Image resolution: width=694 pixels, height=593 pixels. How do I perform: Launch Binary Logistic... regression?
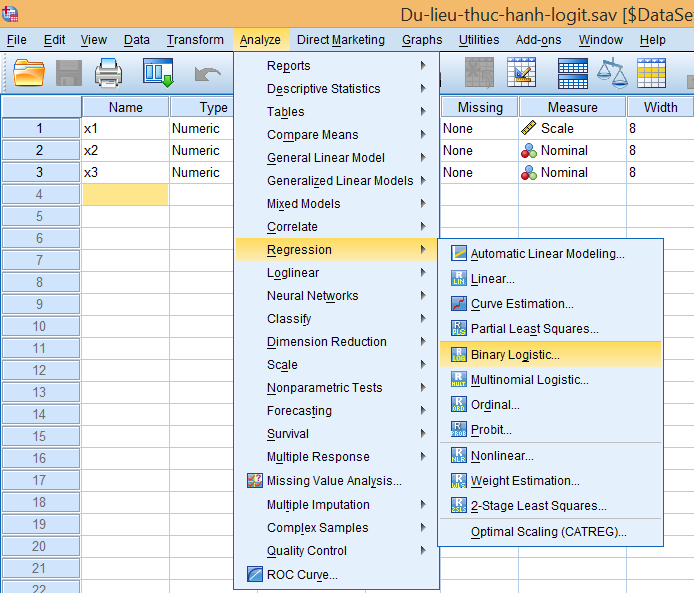pos(551,354)
